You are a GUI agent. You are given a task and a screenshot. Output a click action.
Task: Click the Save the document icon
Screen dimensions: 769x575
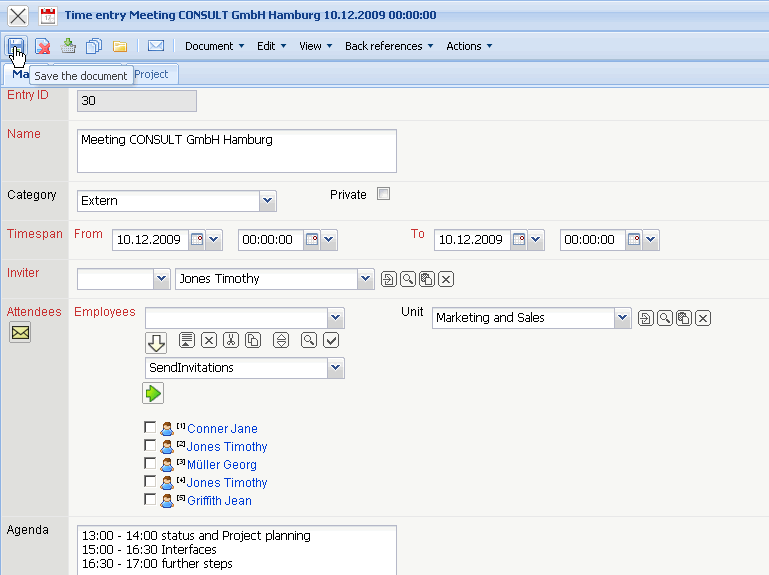17,46
